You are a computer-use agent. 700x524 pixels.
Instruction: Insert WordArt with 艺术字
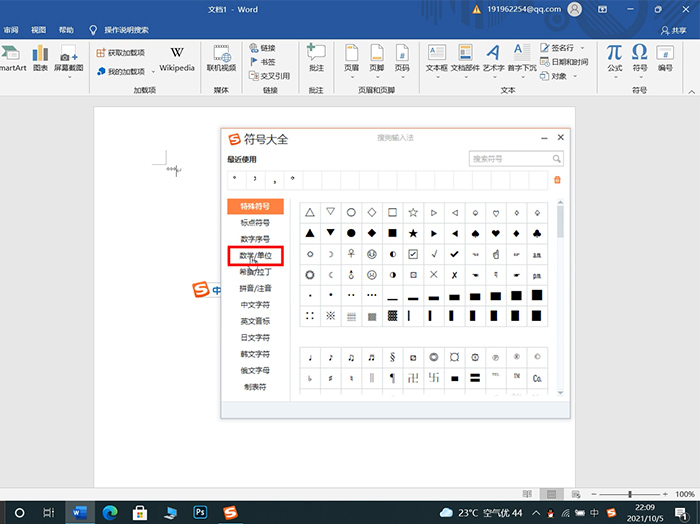click(x=493, y=61)
